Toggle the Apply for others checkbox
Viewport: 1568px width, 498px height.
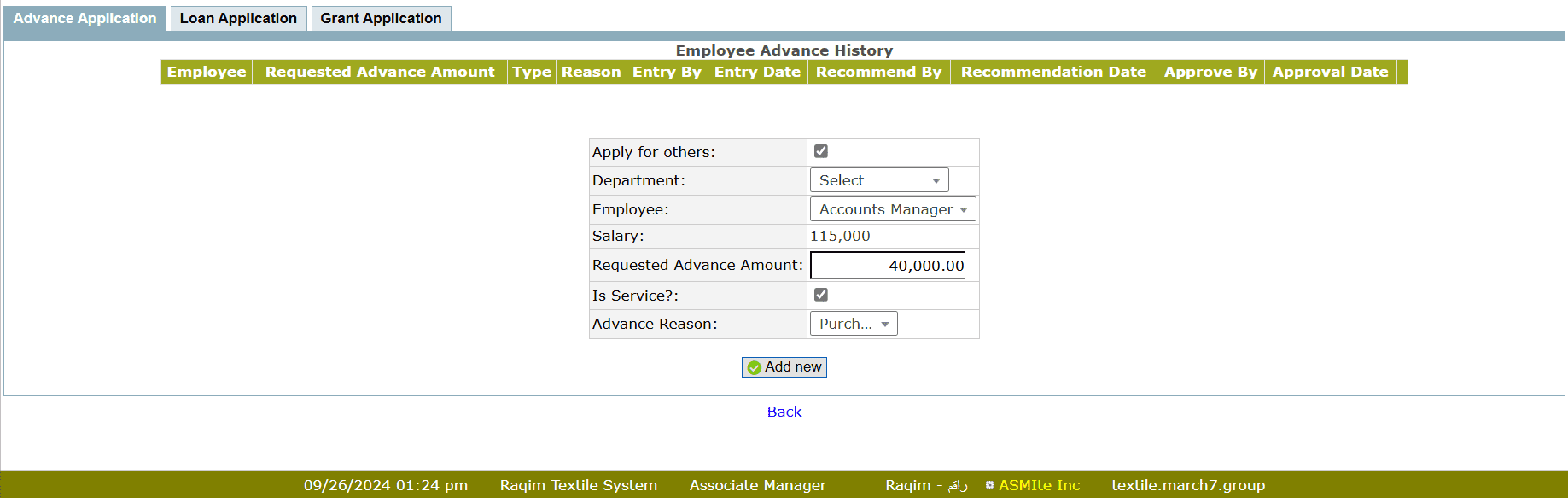tap(821, 151)
